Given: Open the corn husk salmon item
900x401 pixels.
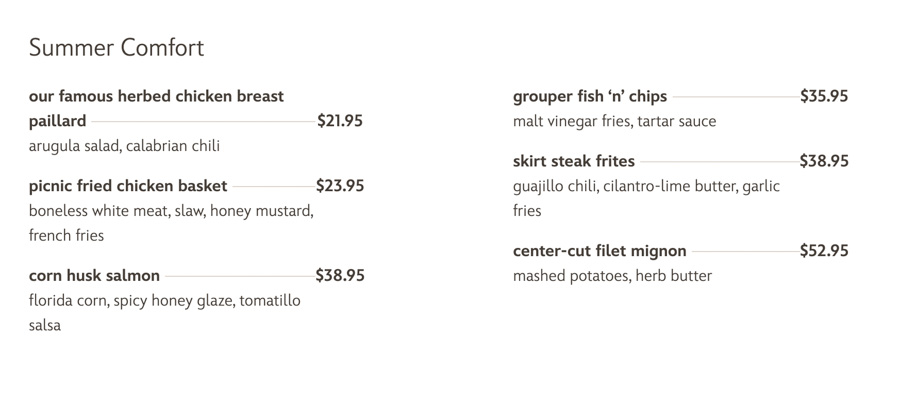Looking at the screenshot, I should [94, 276].
